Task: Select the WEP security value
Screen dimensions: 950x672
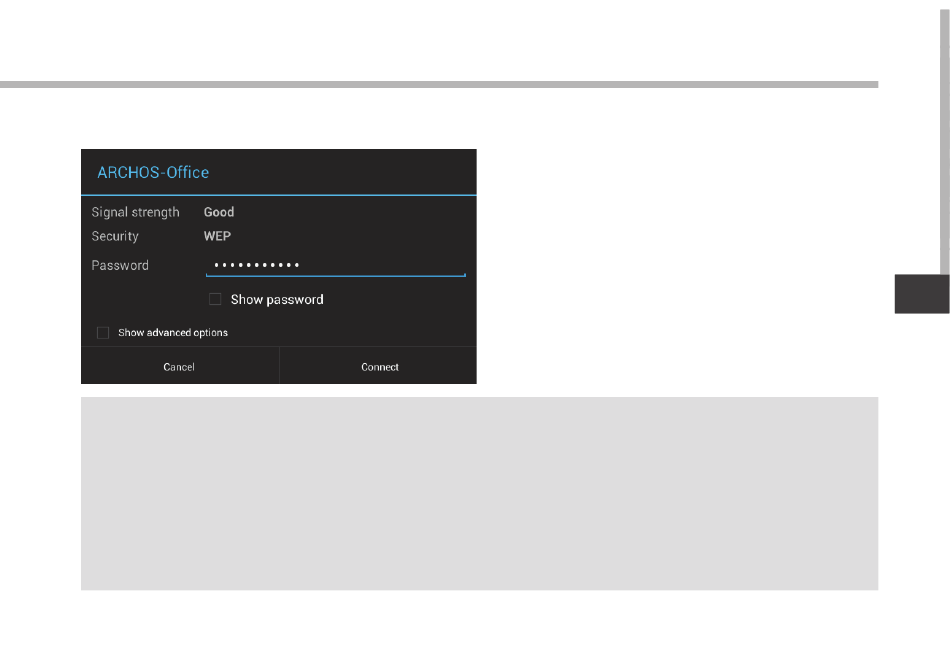Action: [x=217, y=236]
